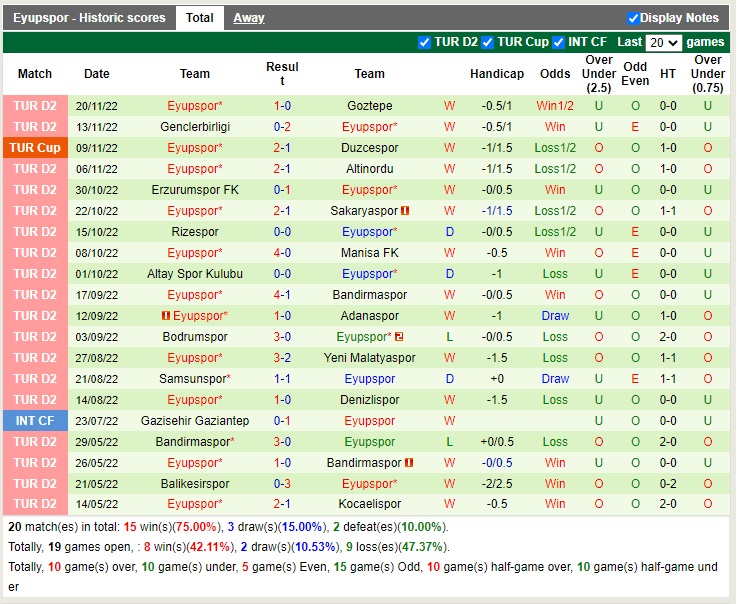
Task: Click the L result on Bodrumspor row
Action: coord(449,337)
